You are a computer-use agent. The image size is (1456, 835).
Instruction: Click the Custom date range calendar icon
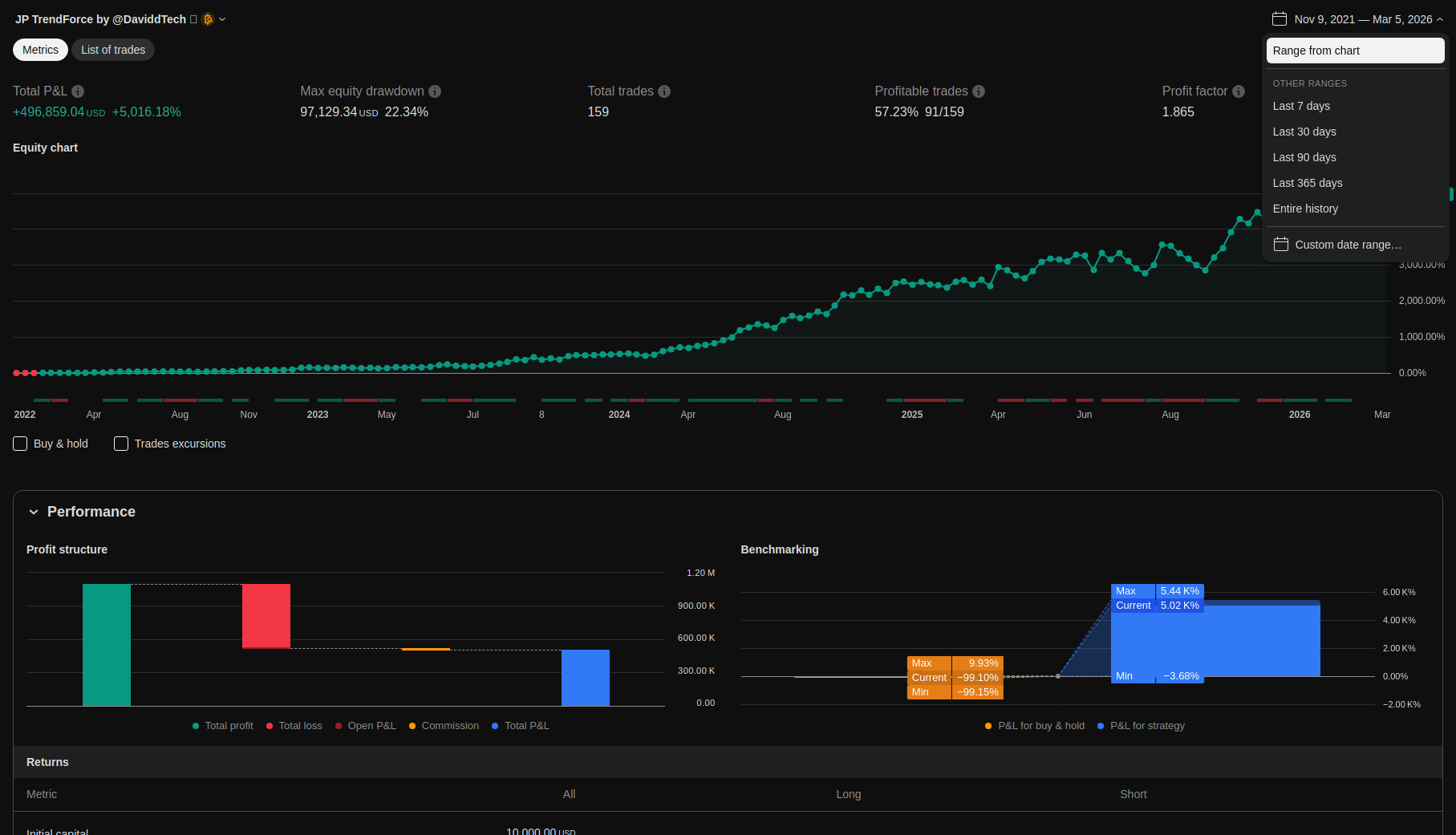coord(1281,245)
